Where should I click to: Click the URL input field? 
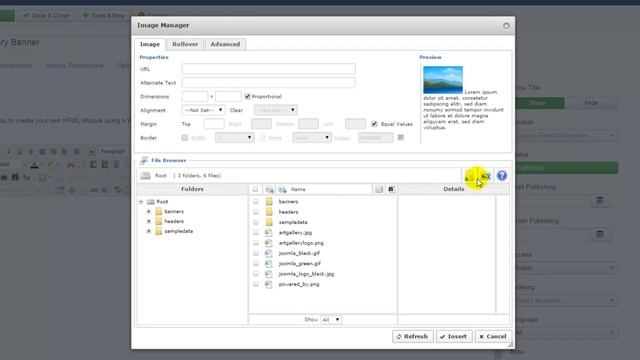coord(269,69)
